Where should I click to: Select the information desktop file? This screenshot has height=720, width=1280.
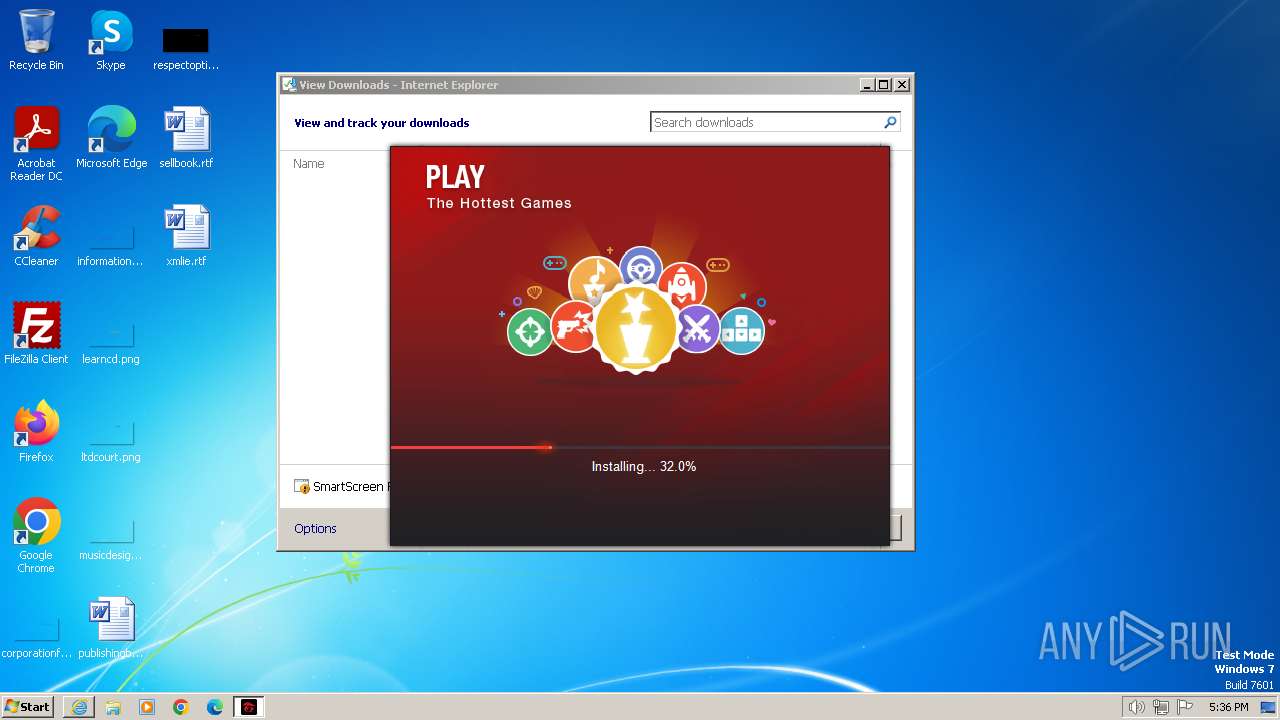tap(111, 244)
